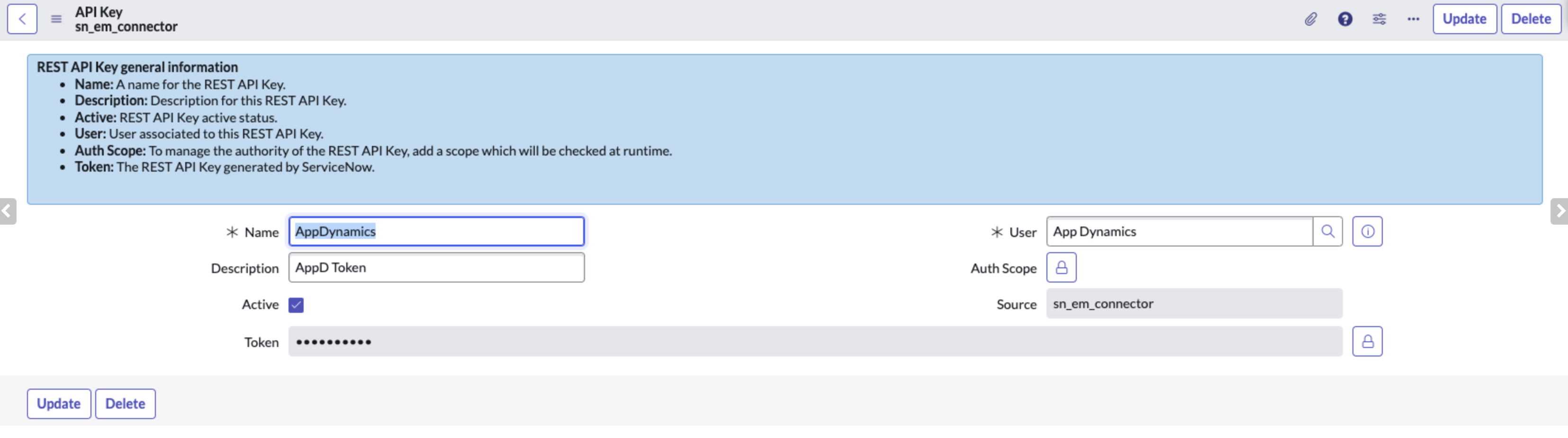This screenshot has height=438, width=1568.
Task: Click the bottom Delete button
Action: click(125, 403)
